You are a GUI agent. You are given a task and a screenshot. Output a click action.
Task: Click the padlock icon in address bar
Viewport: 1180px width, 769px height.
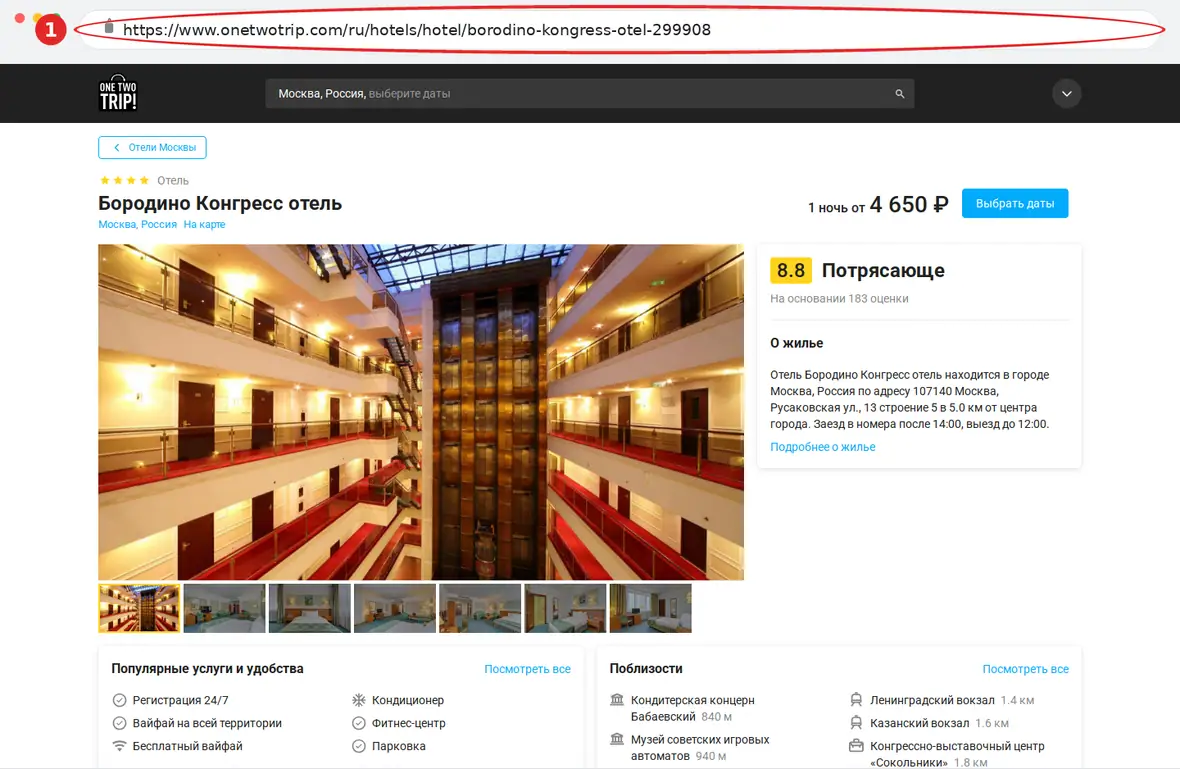click(109, 27)
